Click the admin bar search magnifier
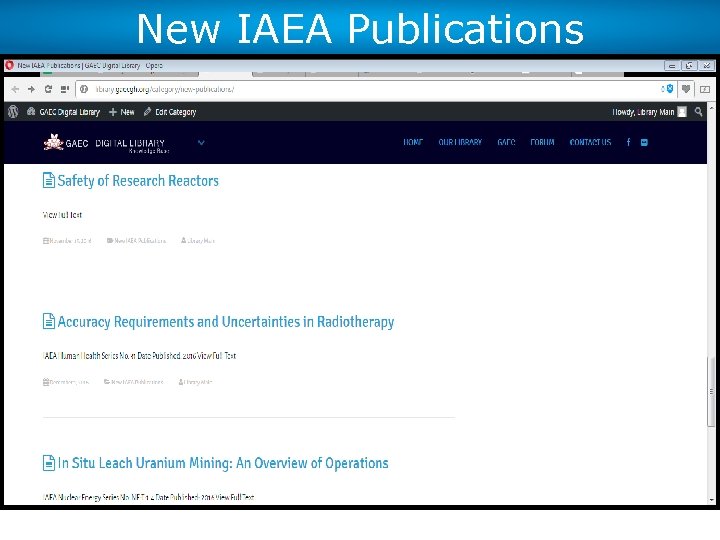 pyautogui.click(x=698, y=112)
